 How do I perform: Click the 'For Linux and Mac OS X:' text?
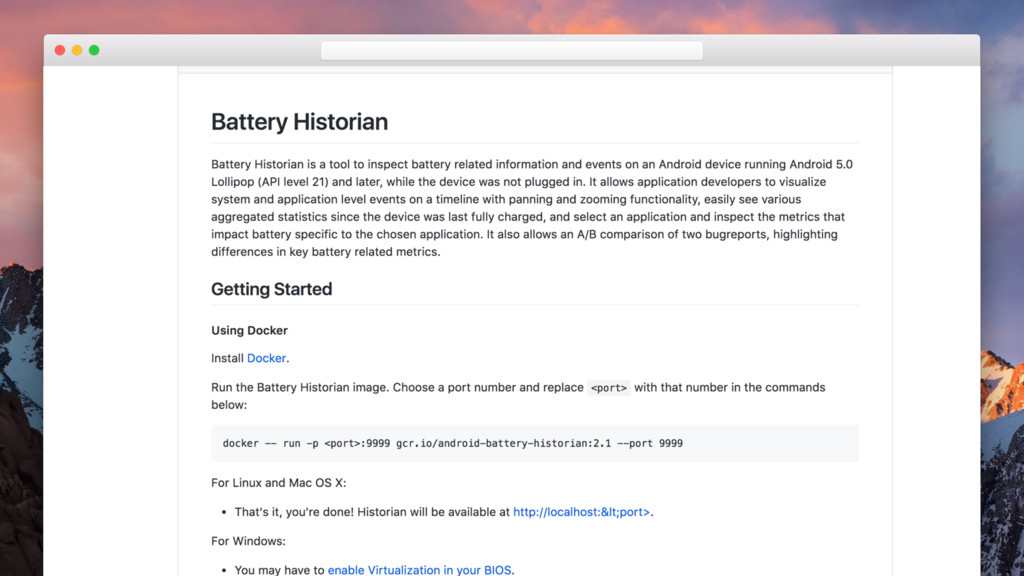(x=279, y=483)
